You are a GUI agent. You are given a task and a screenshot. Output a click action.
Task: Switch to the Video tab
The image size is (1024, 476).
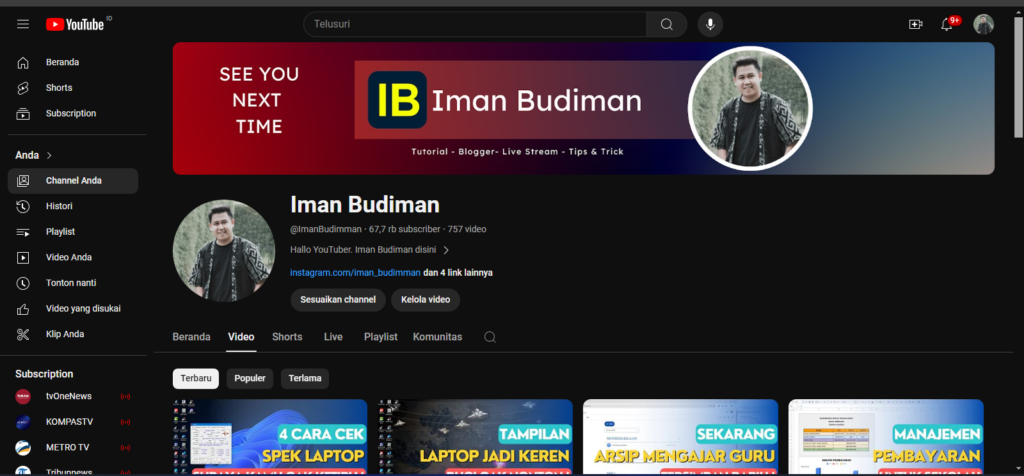(x=241, y=337)
